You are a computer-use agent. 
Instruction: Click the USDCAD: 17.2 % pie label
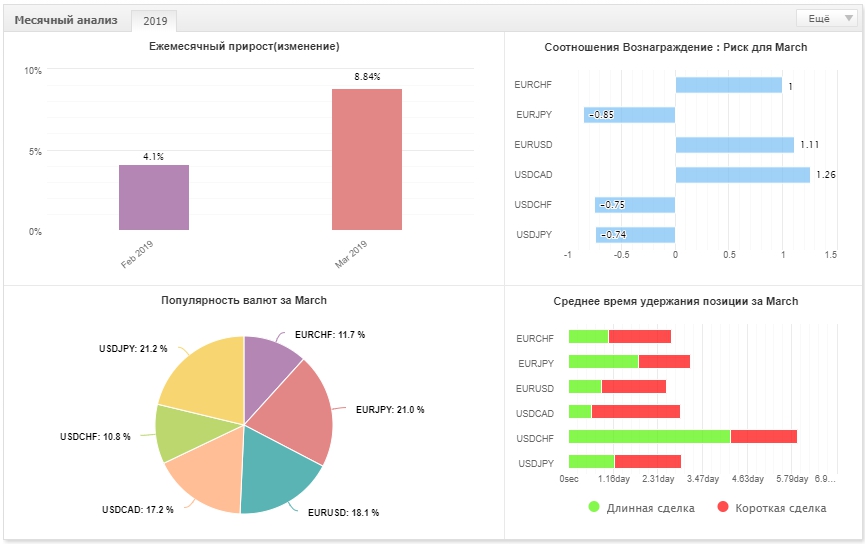(x=137, y=510)
